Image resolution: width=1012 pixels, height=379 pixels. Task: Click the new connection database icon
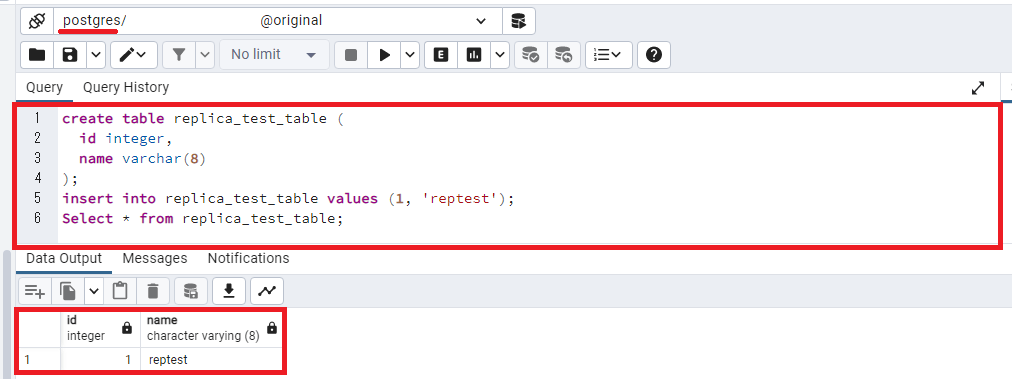click(518, 21)
